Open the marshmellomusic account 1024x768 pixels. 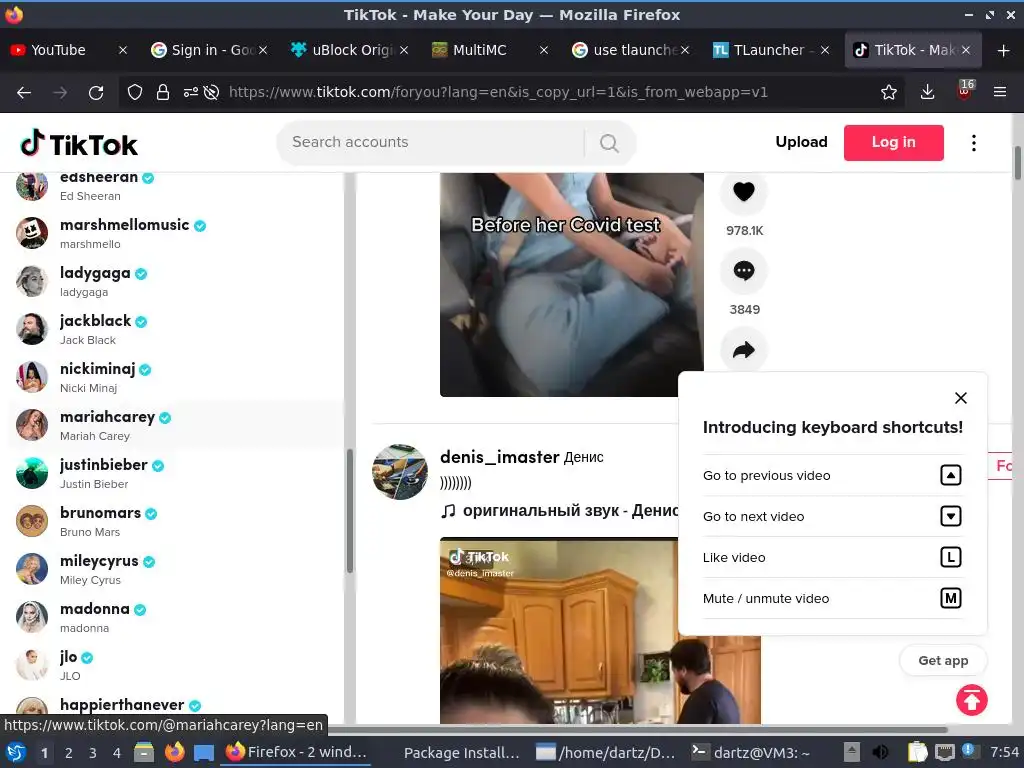(x=175, y=233)
